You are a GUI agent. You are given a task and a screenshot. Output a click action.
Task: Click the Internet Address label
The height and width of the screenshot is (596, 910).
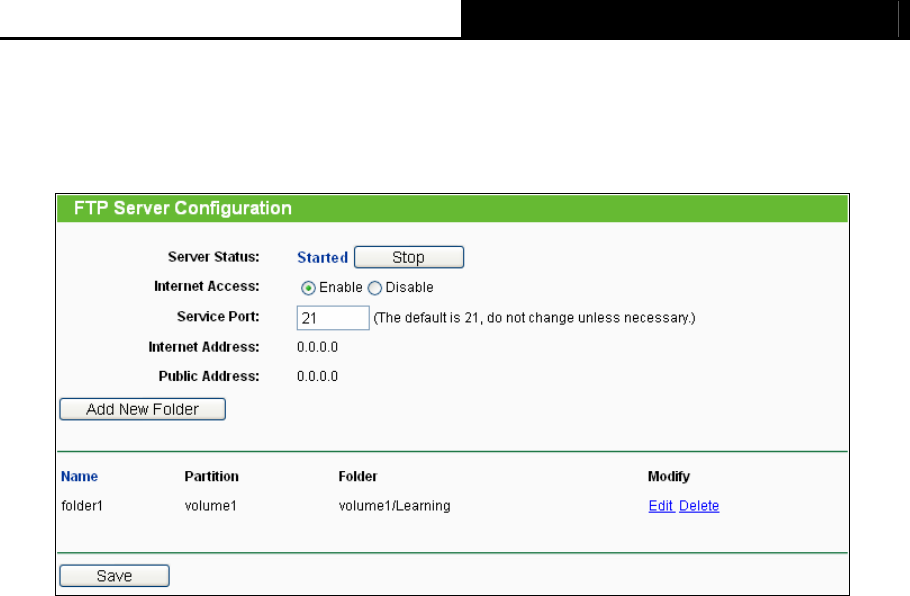[x=204, y=347]
